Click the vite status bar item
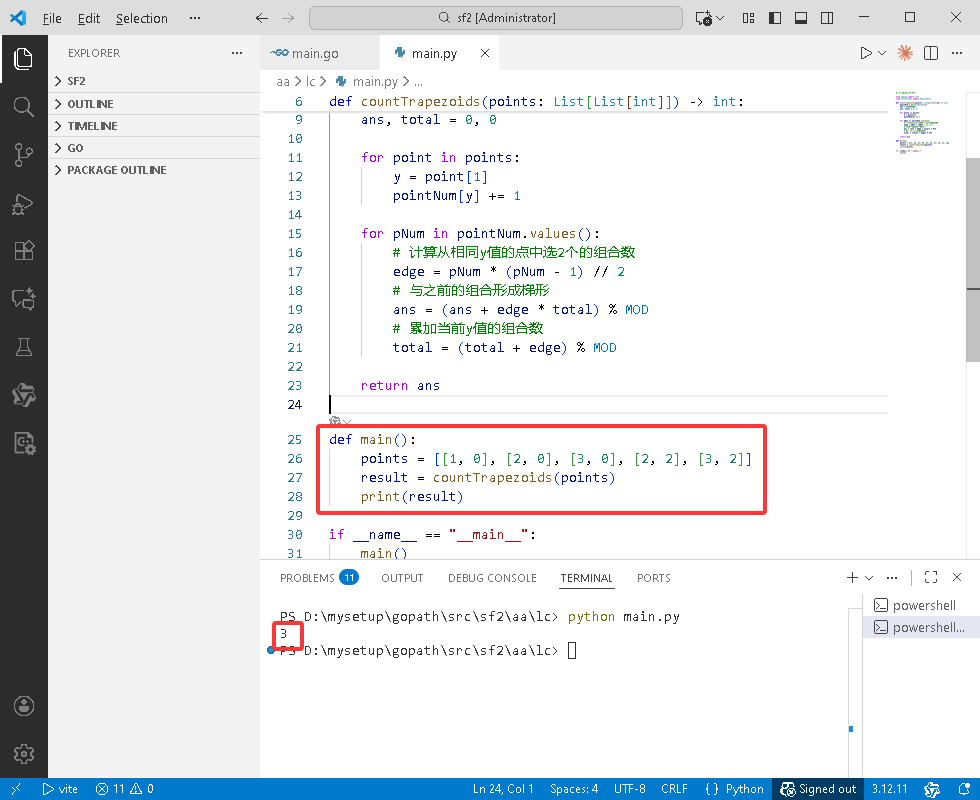 [60, 789]
